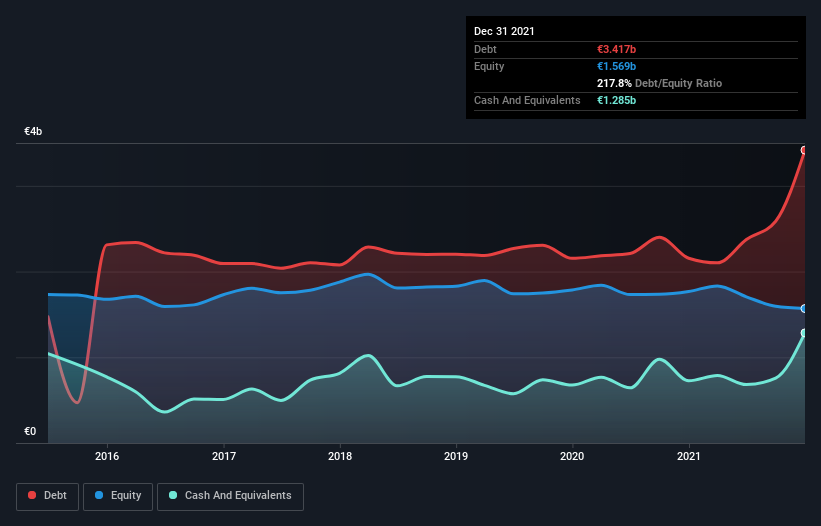Click the Debt row label in tooltip
This screenshot has height=526, width=821.
(x=485, y=49)
